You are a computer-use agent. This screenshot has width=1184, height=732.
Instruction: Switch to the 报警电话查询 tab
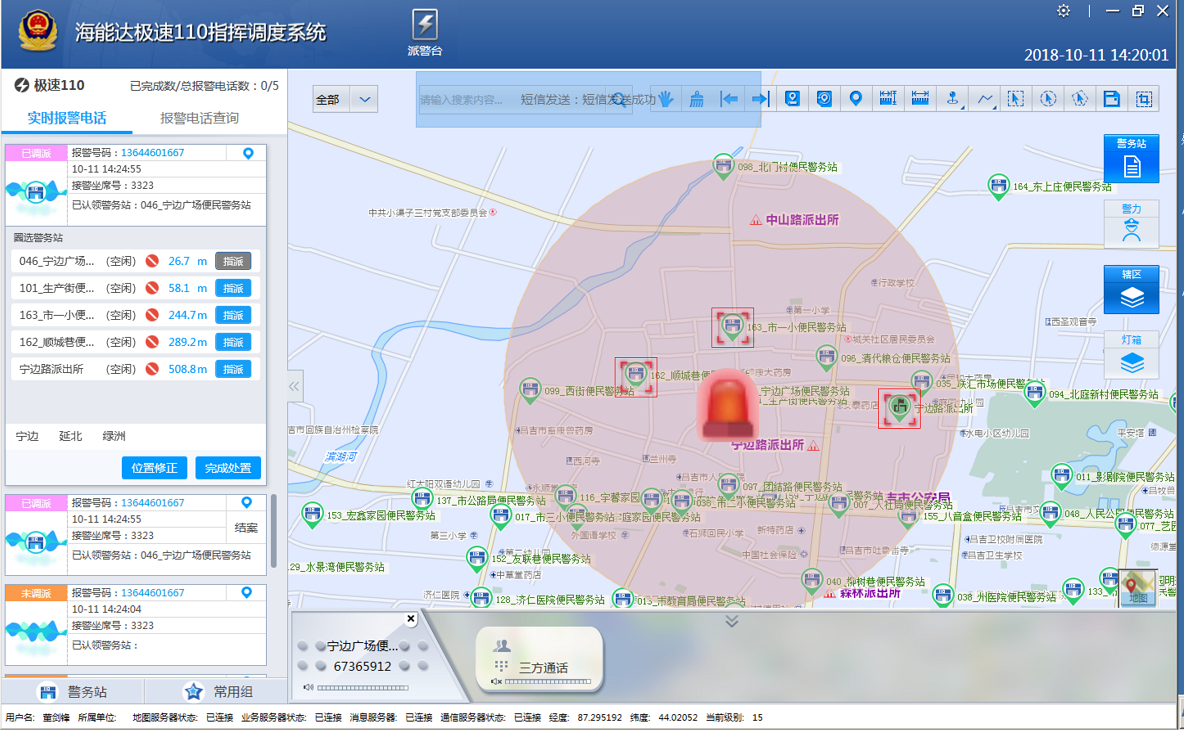pos(200,118)
